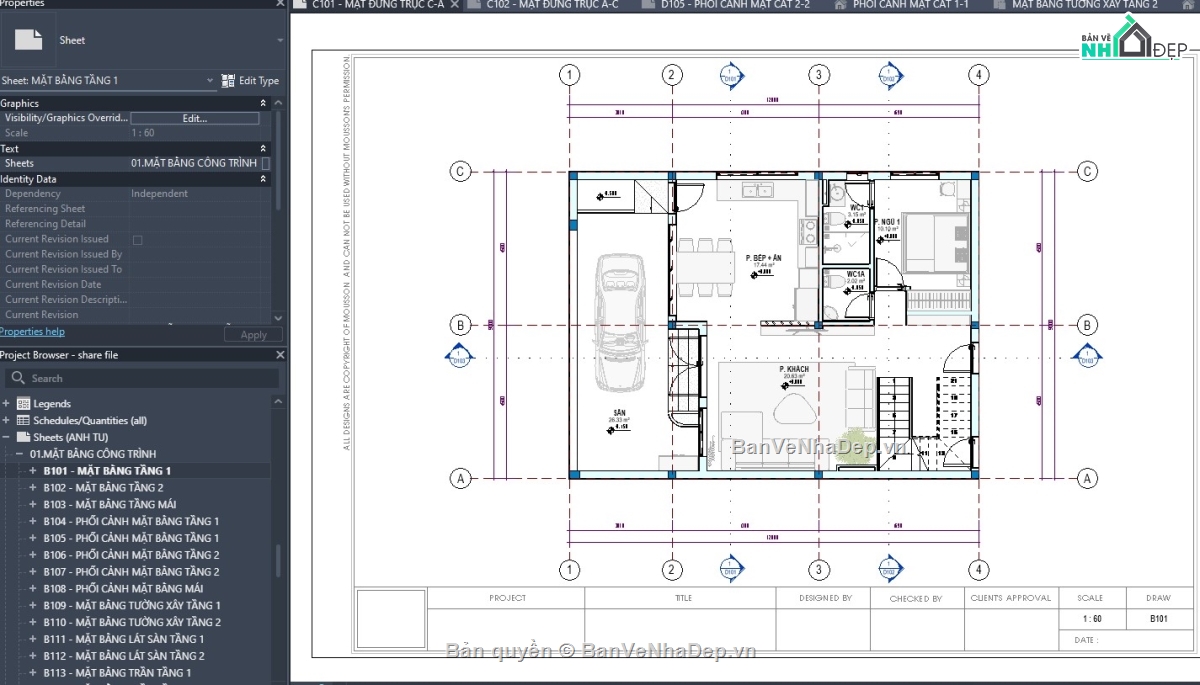The height and width of the screenshot is (685, 1200).
Task: Open the Sheet type selector dropdown
Action: point(280,41)
